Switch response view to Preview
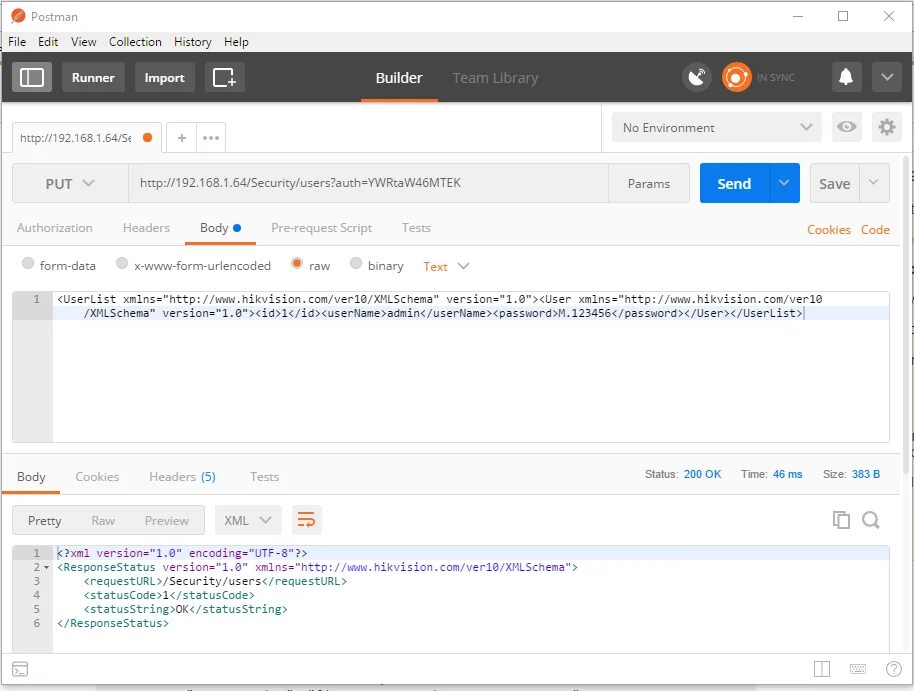 (167, 521)
